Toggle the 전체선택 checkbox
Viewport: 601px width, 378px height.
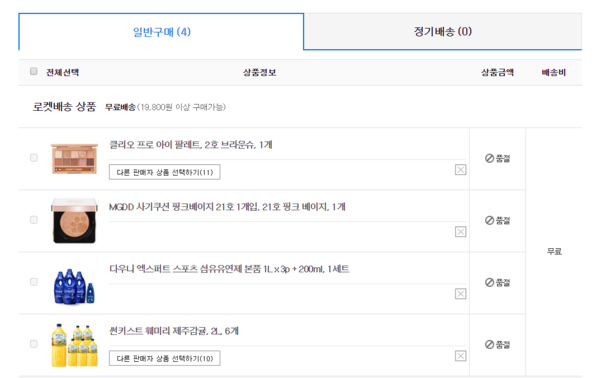tap(34, 71)
